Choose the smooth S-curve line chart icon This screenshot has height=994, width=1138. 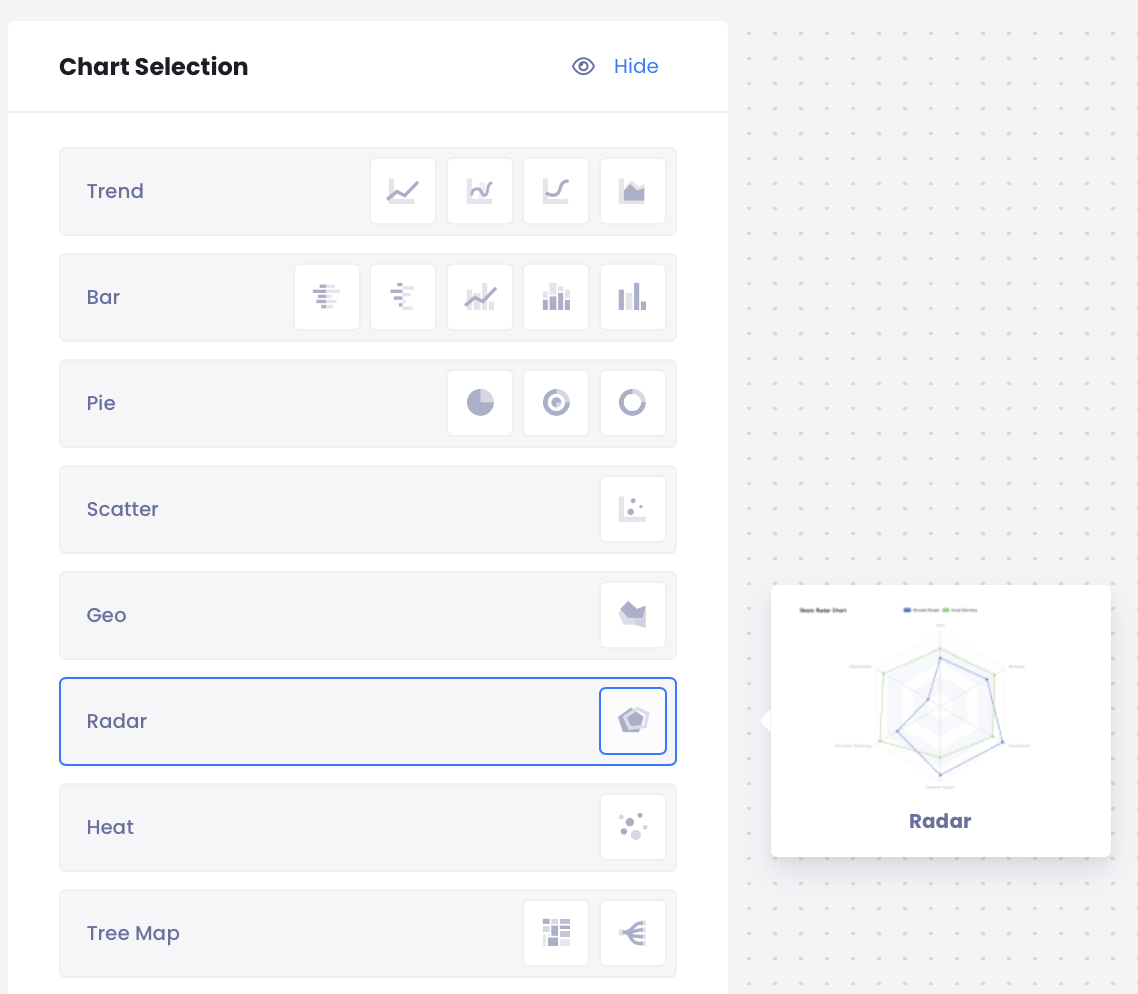point(556,191)
